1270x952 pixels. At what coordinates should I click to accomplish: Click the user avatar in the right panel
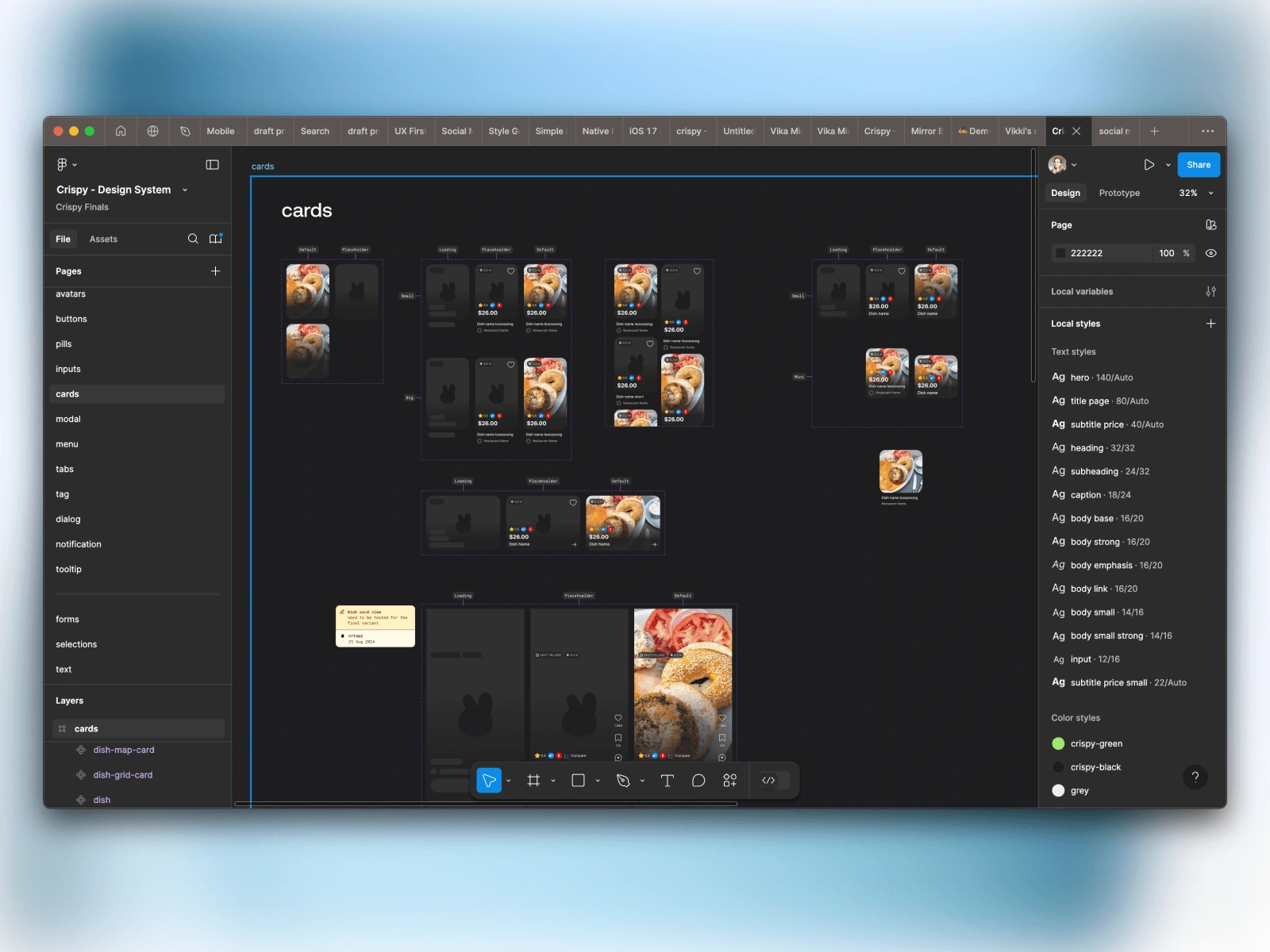pos(1057,165)
